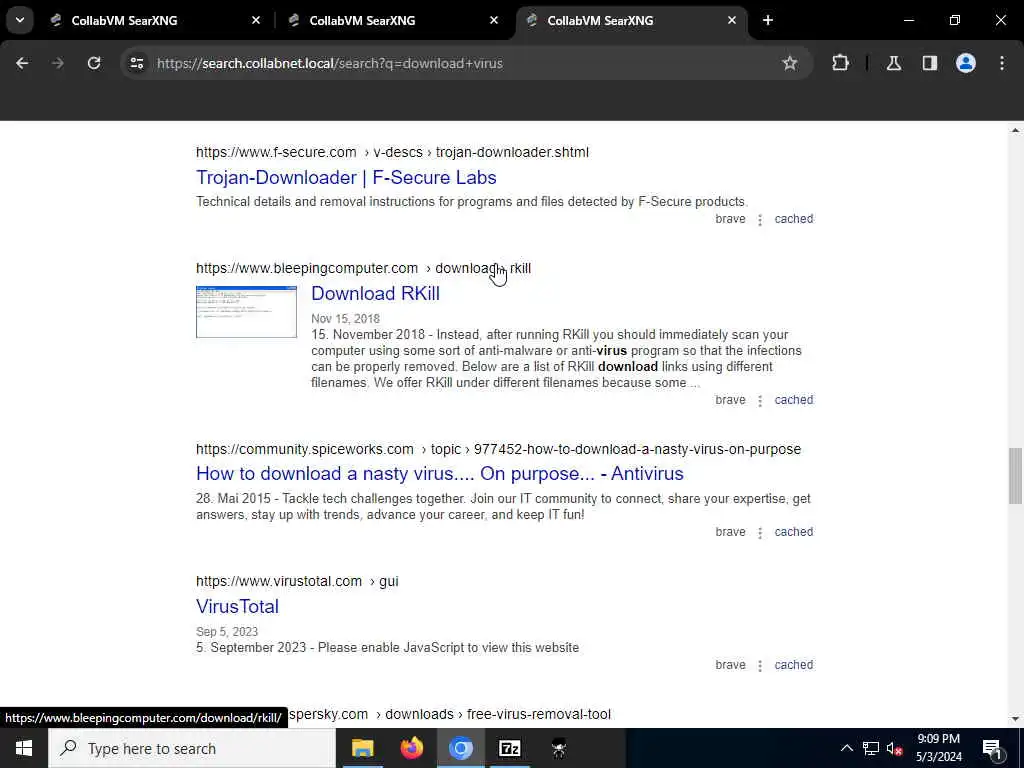Click the Nov 15, 2018 date text

345,319
